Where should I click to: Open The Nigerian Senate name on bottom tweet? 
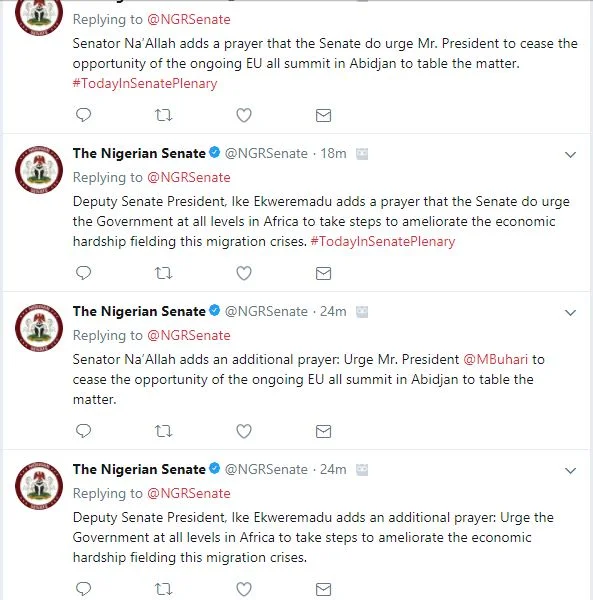[x=139, y=469]
